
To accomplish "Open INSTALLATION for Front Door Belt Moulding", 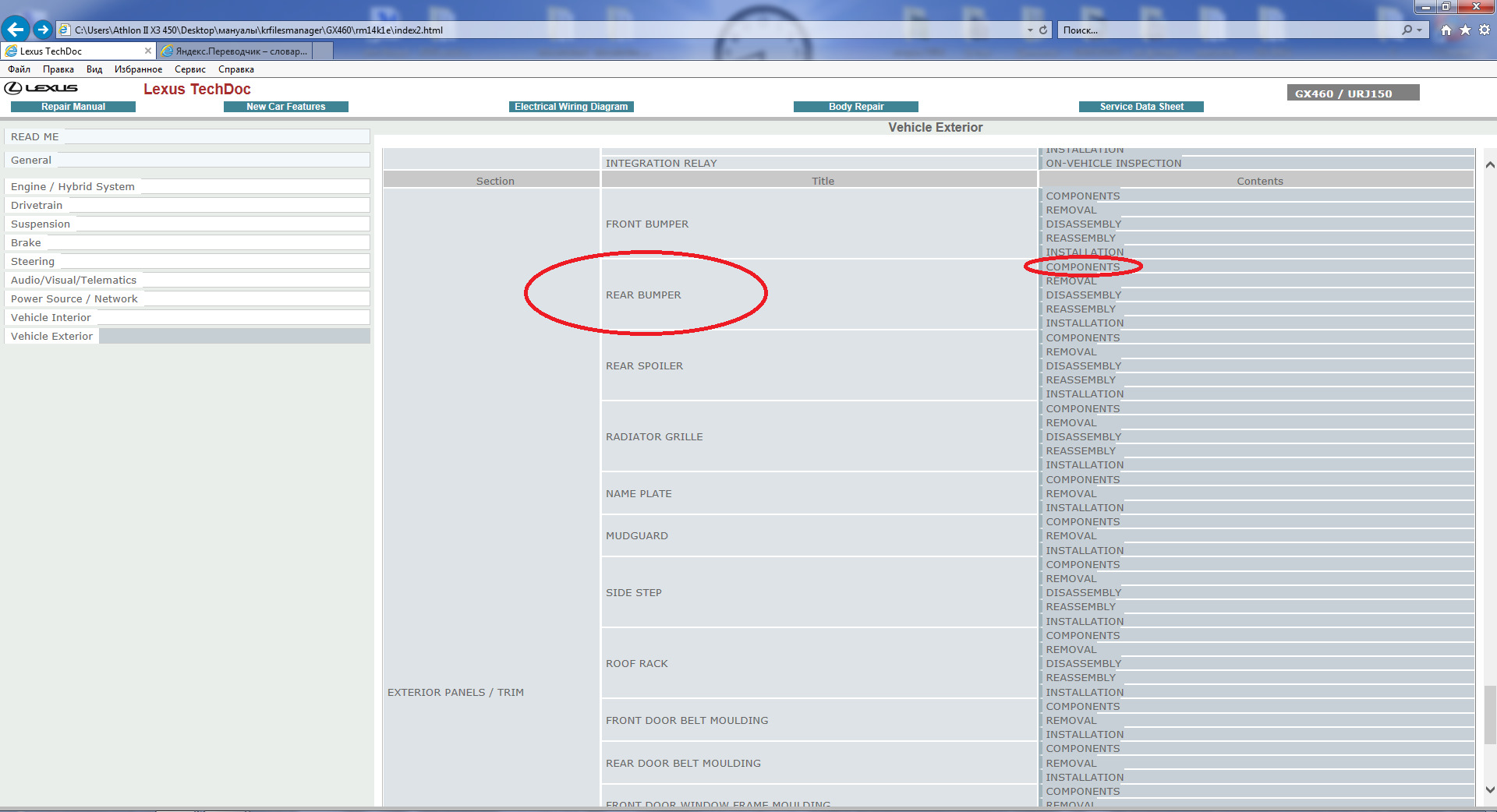I will [1085, 735].
